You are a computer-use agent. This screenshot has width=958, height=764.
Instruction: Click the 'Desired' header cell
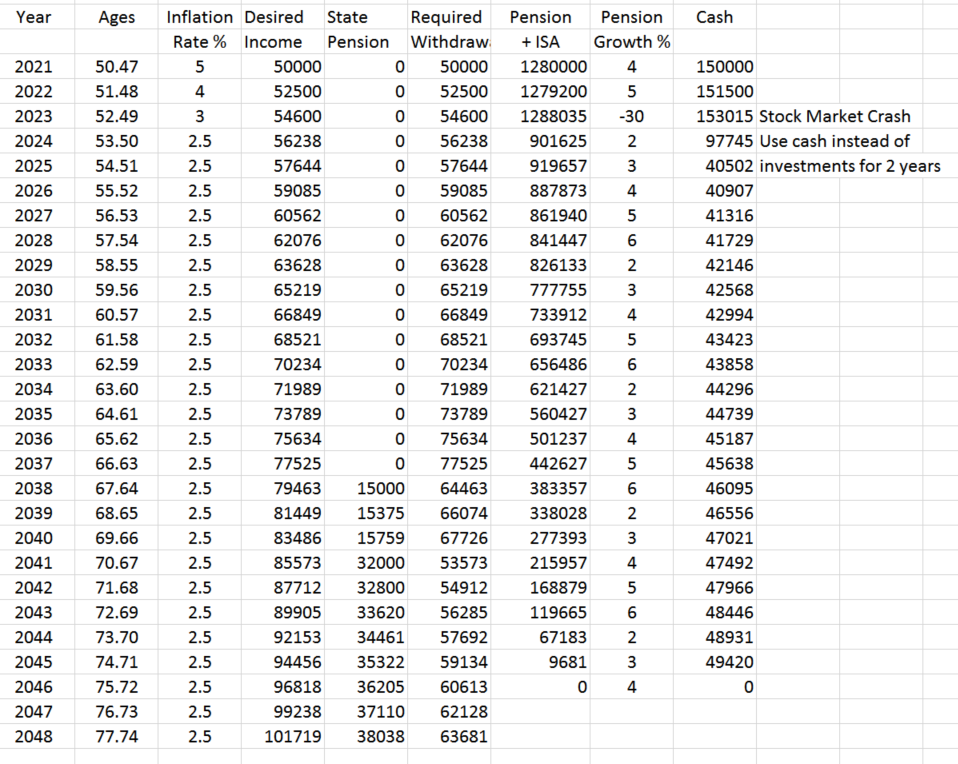pos(282,17)
